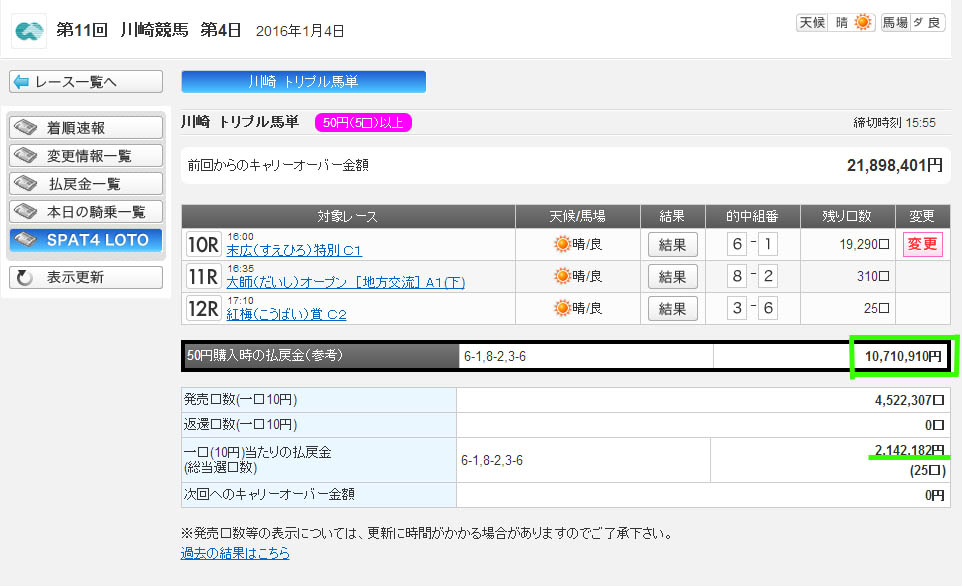Select SPAT4 LOTO in the sidebar
Screen dimensions: 962x586
pyautogui.click(x=85, y=240)
